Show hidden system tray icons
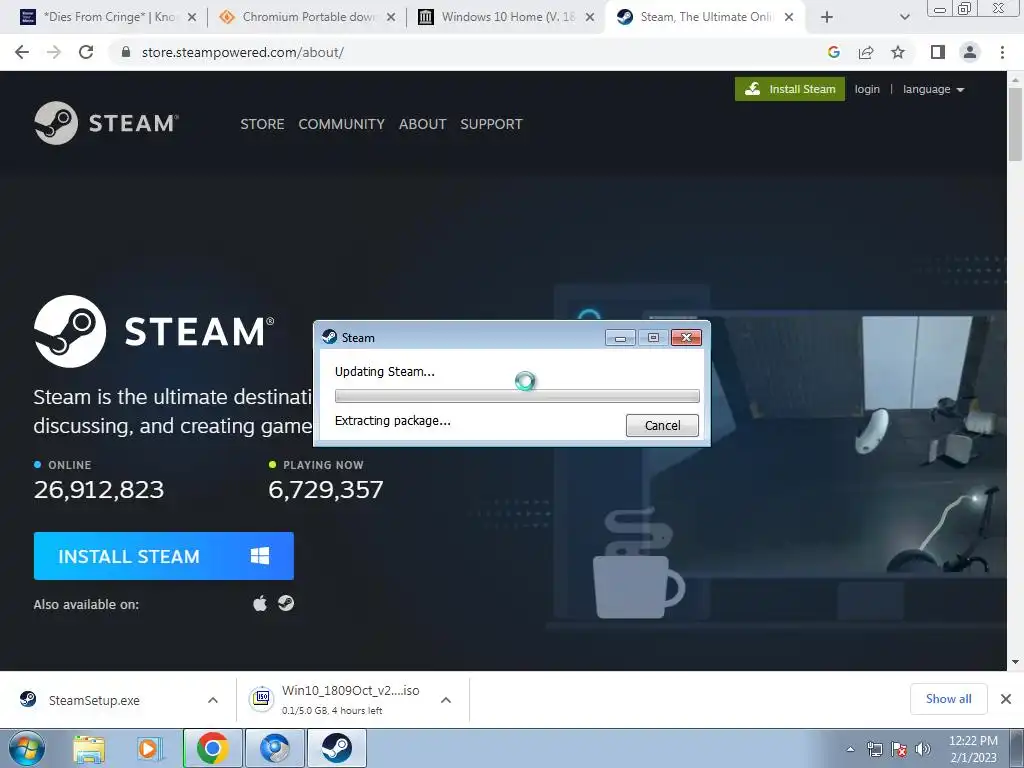This screenshot has height=768, width=1024. pos(850,749)
